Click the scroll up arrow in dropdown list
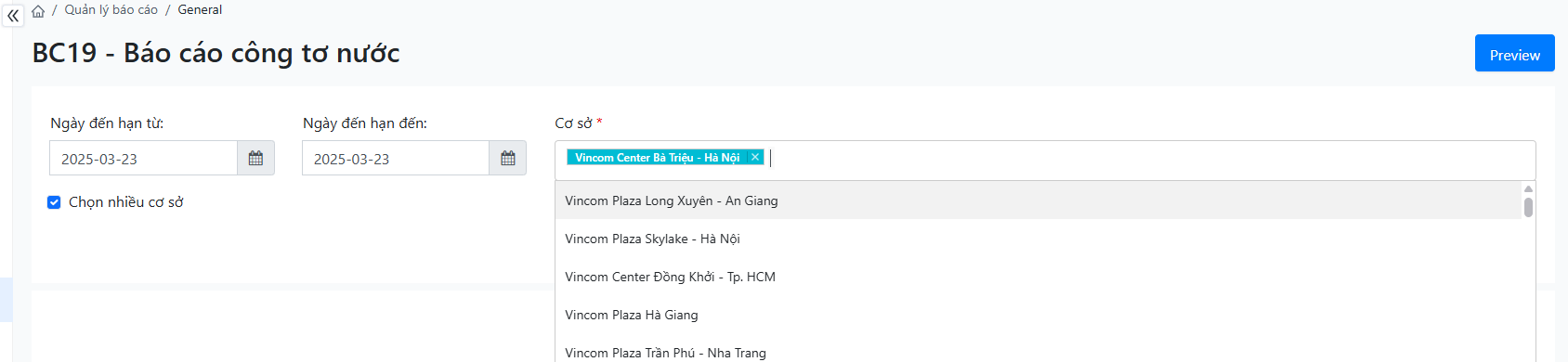Image resolution: width=1568 pixels, height=362 pixels. 1528,188
